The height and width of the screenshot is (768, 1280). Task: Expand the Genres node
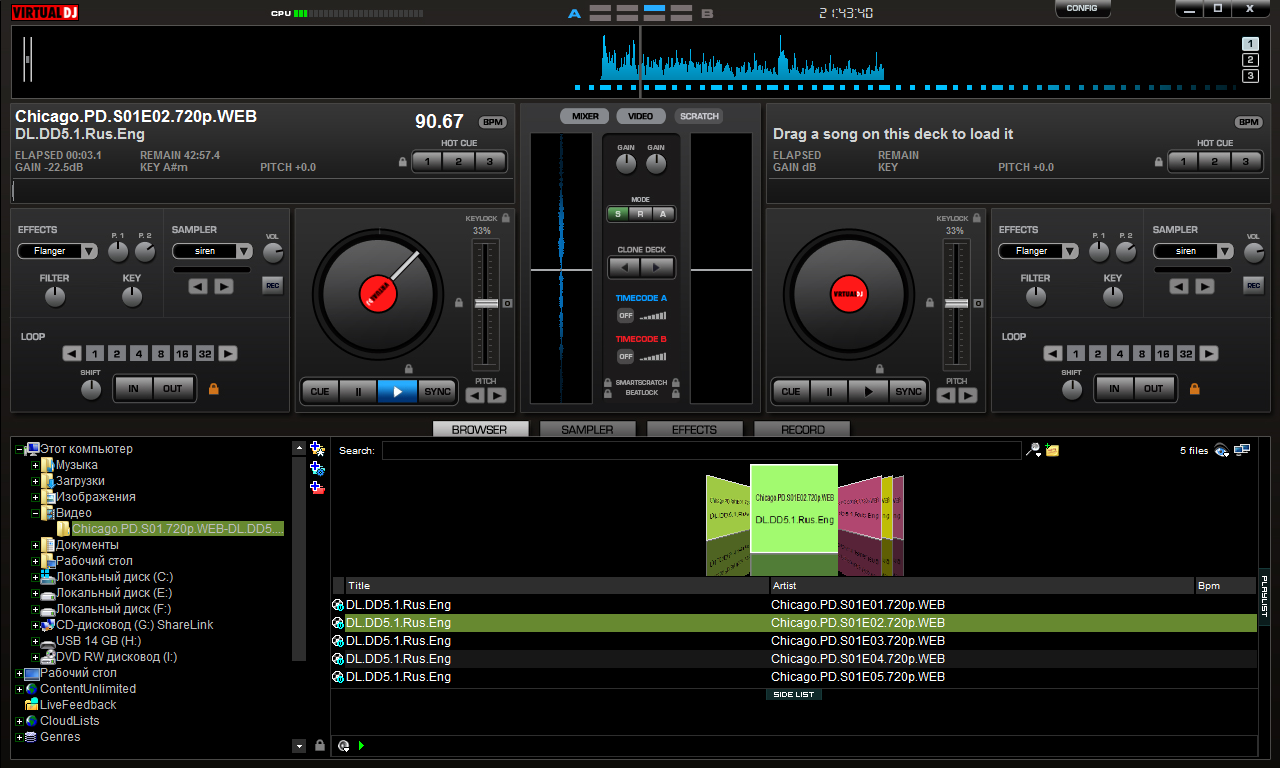[19, 737]
